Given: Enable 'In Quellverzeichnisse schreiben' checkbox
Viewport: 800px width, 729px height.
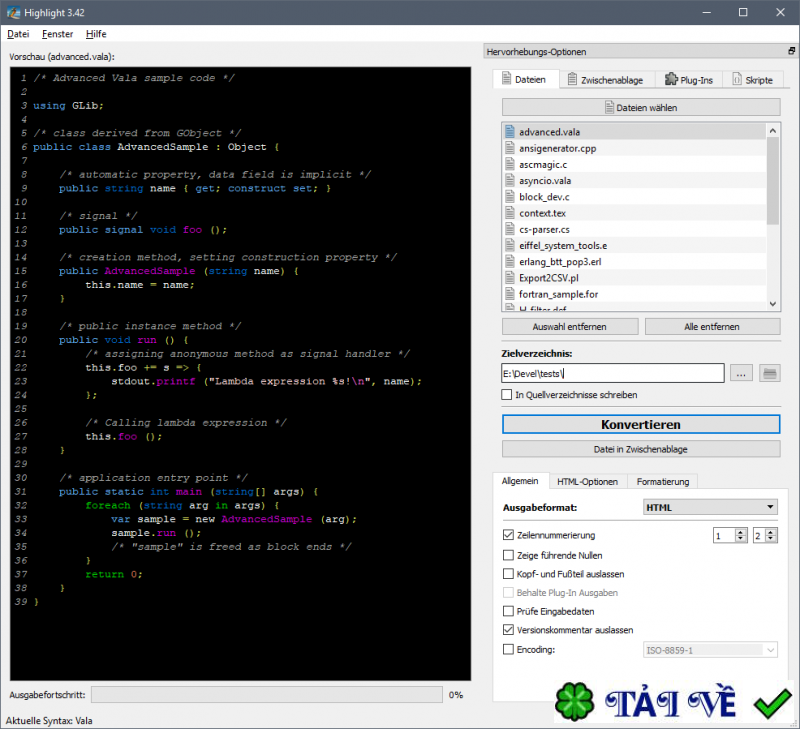Looking at the screenshot, I should [x=508, y=395].
